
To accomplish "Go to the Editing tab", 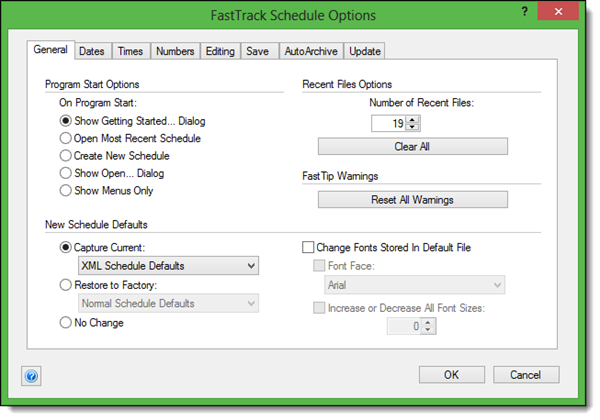I will [x=220, y=51].
